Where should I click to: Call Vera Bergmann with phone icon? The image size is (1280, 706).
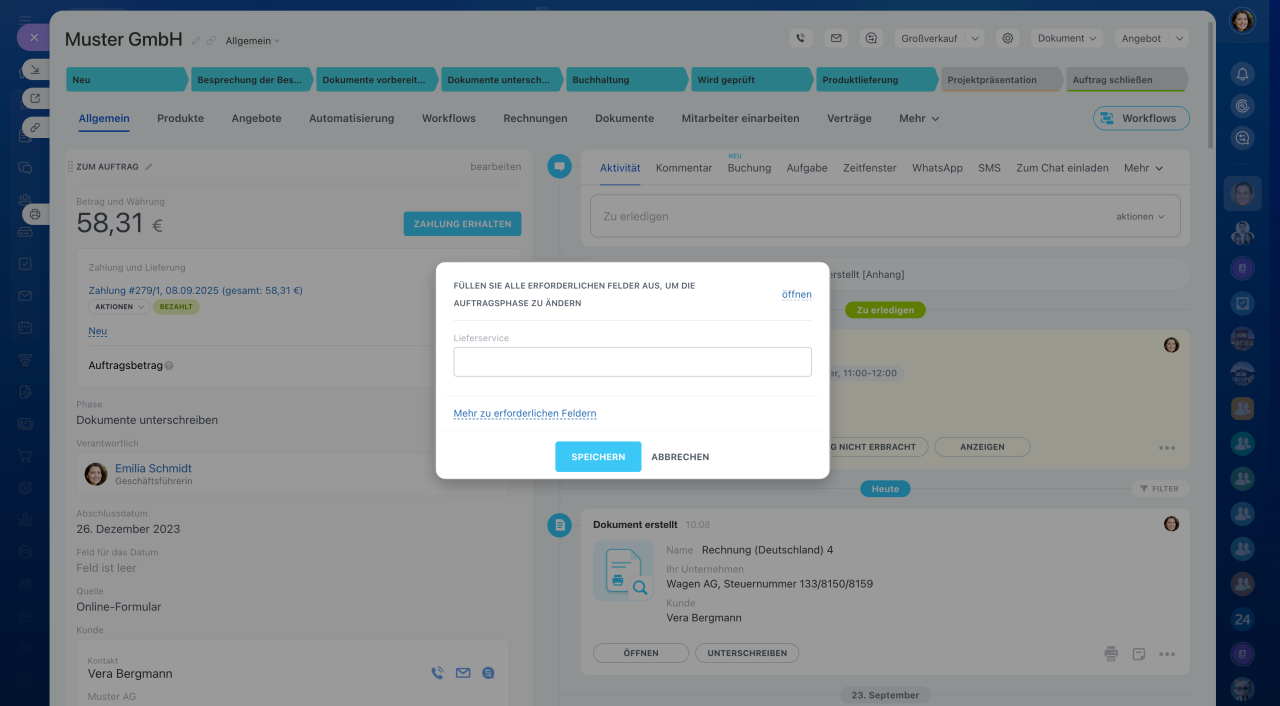point(437,673)
